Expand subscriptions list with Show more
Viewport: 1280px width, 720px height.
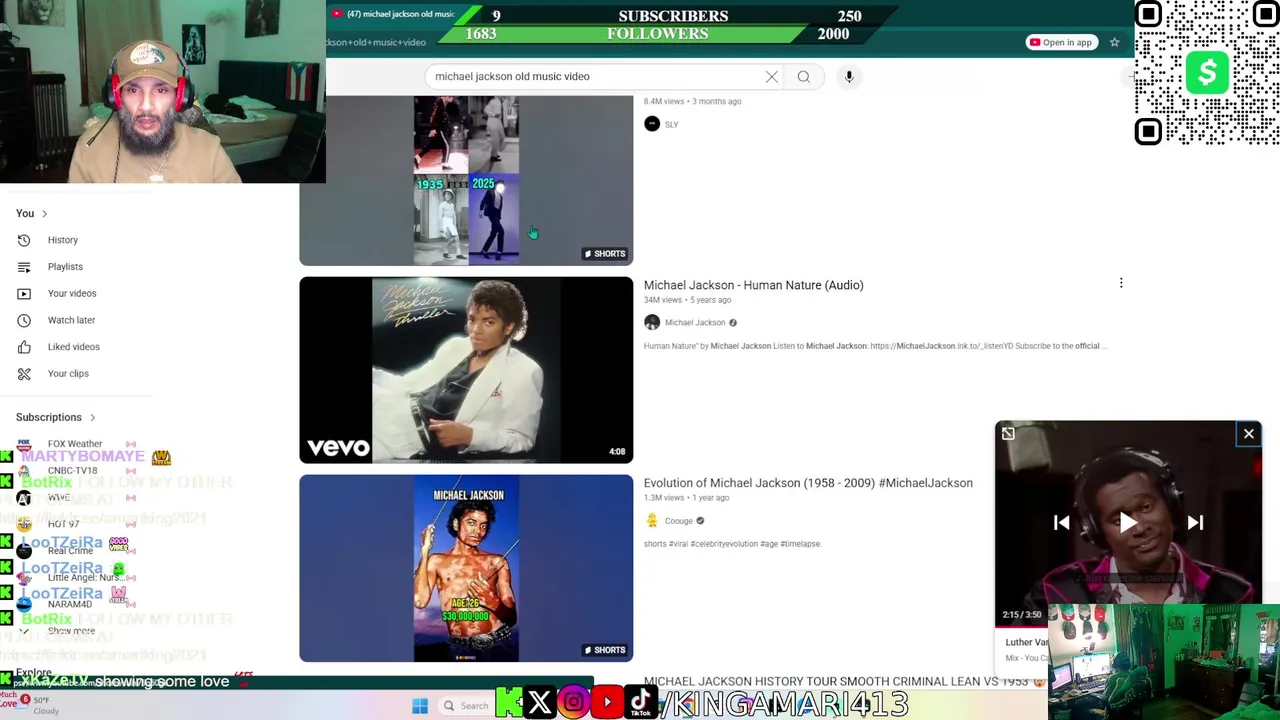(71, 631)
